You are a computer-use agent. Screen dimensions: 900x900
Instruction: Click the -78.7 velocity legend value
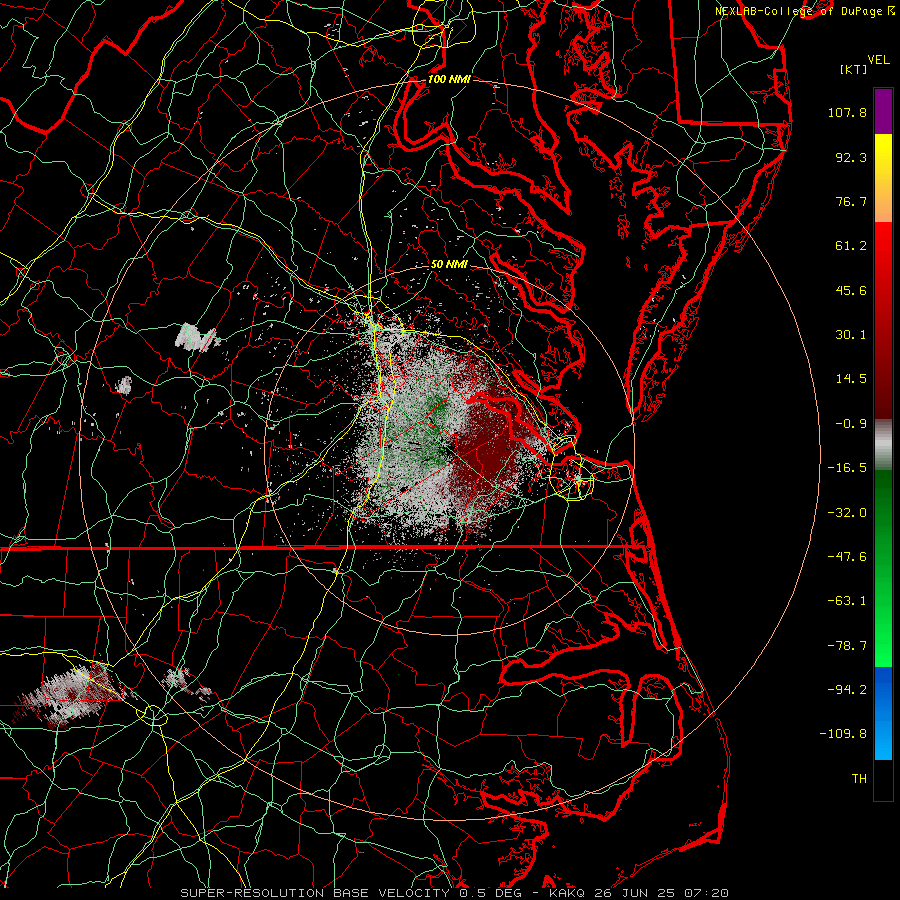coord(847,646)
